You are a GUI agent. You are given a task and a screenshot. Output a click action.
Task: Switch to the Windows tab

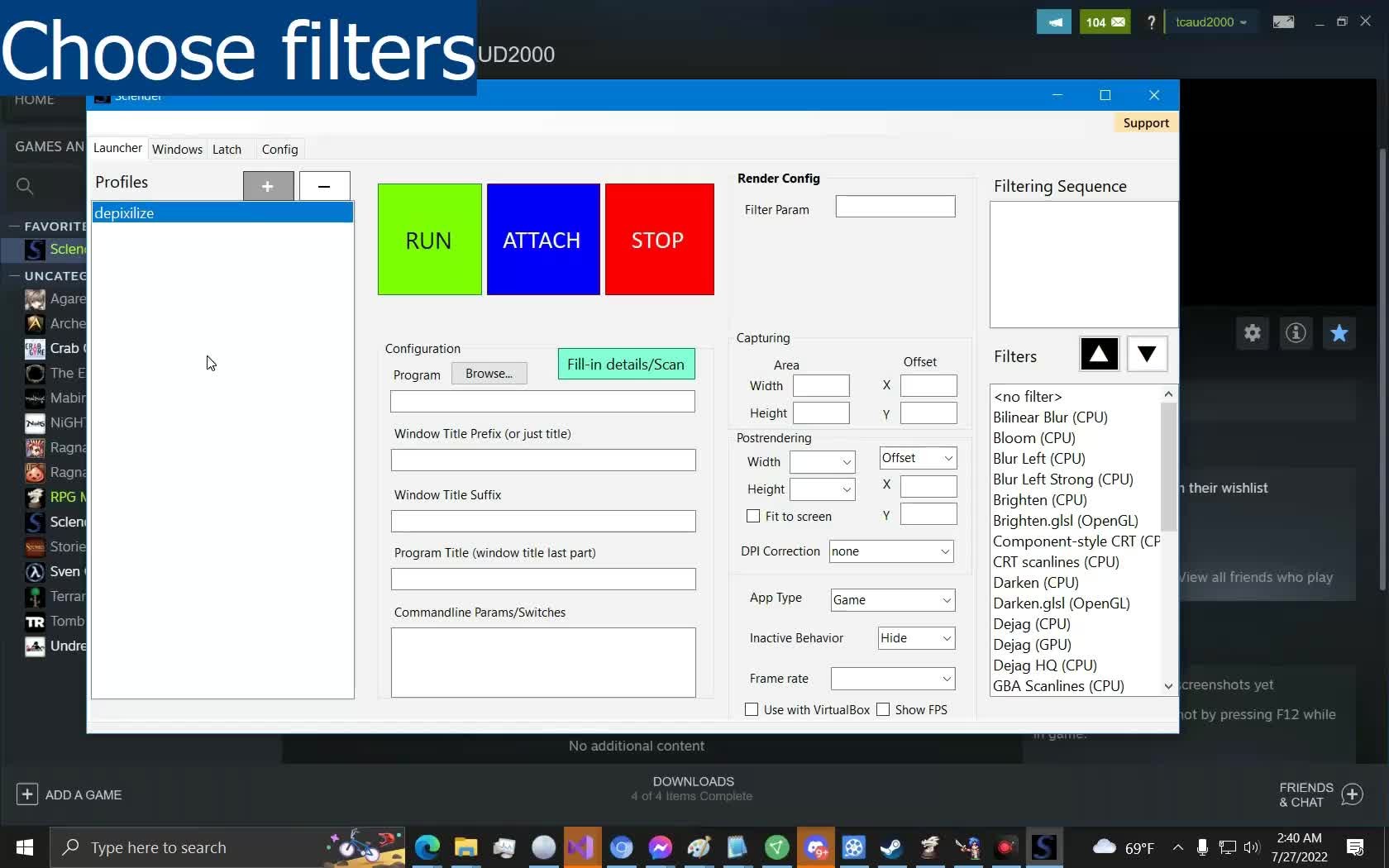point(177,150)
